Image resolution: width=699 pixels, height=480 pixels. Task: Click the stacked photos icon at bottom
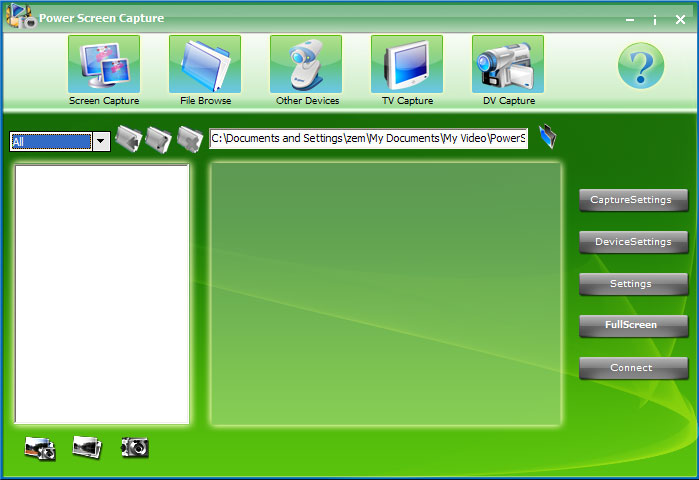click(87, 448)
